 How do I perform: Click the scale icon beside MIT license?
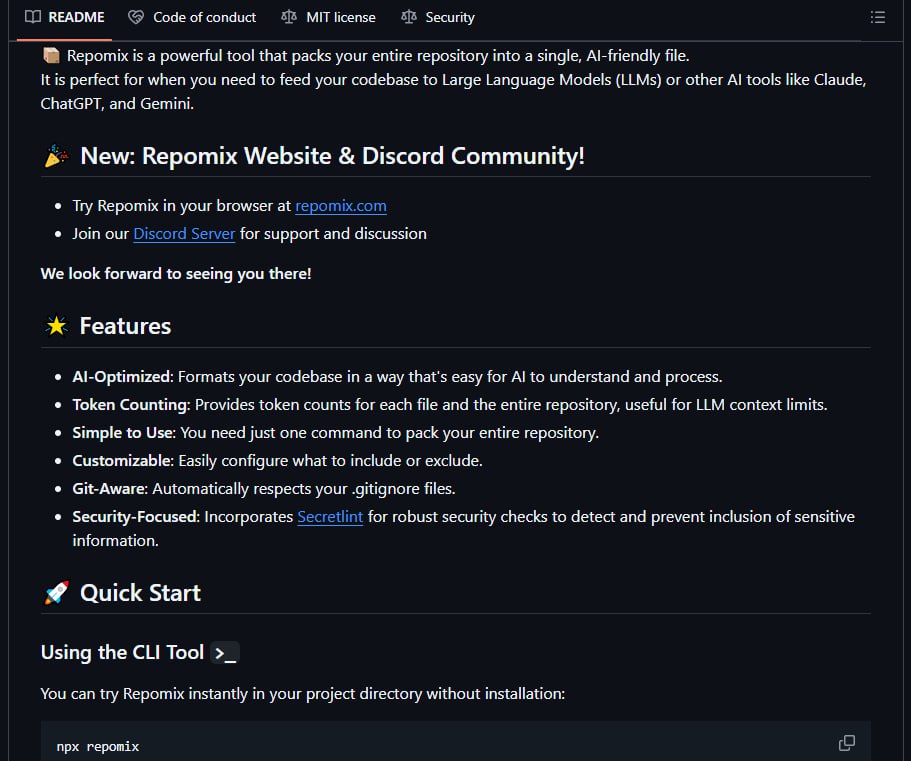289,17
